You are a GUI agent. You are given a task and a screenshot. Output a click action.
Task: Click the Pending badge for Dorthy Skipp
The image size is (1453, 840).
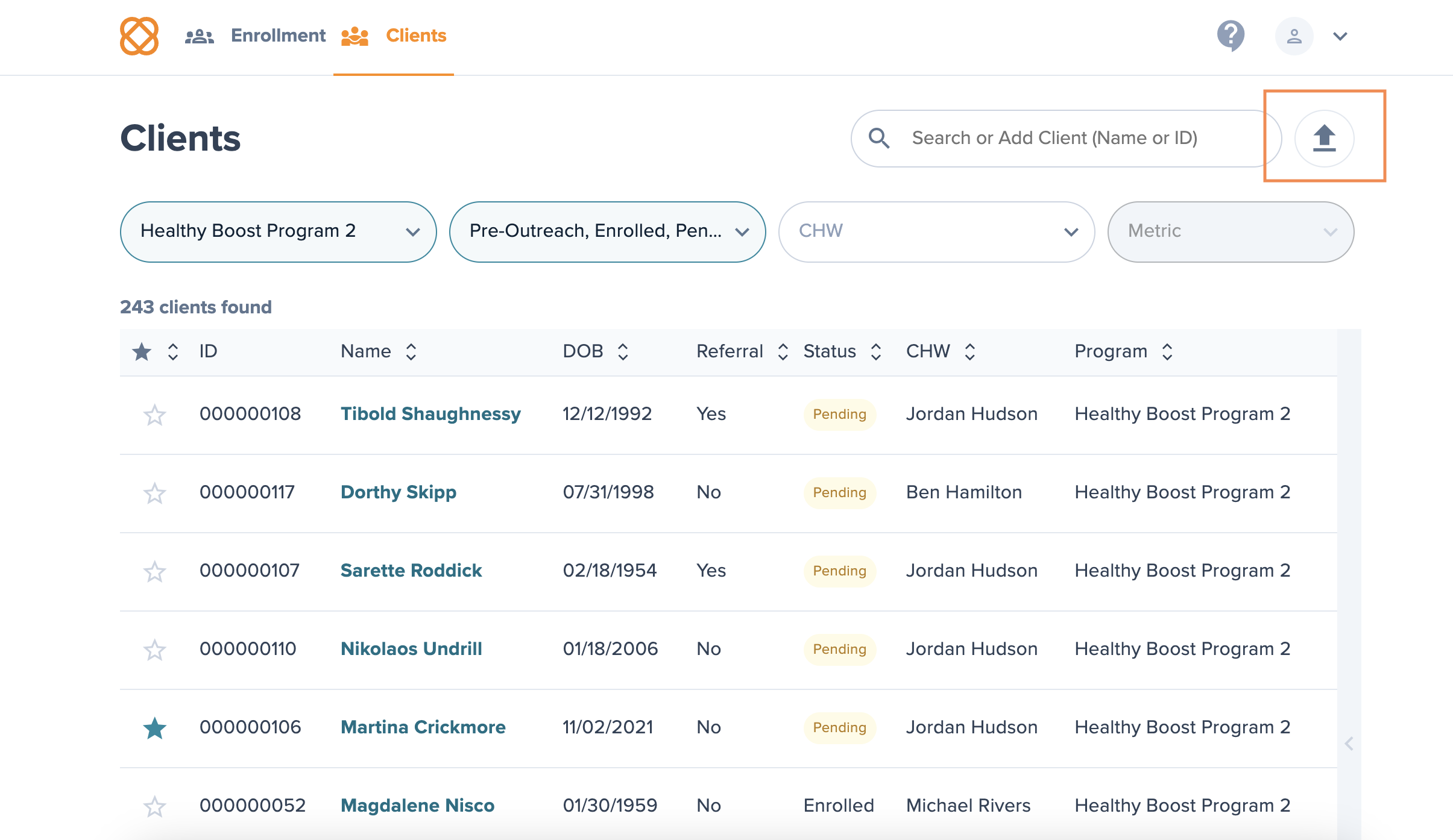point(839,492)
